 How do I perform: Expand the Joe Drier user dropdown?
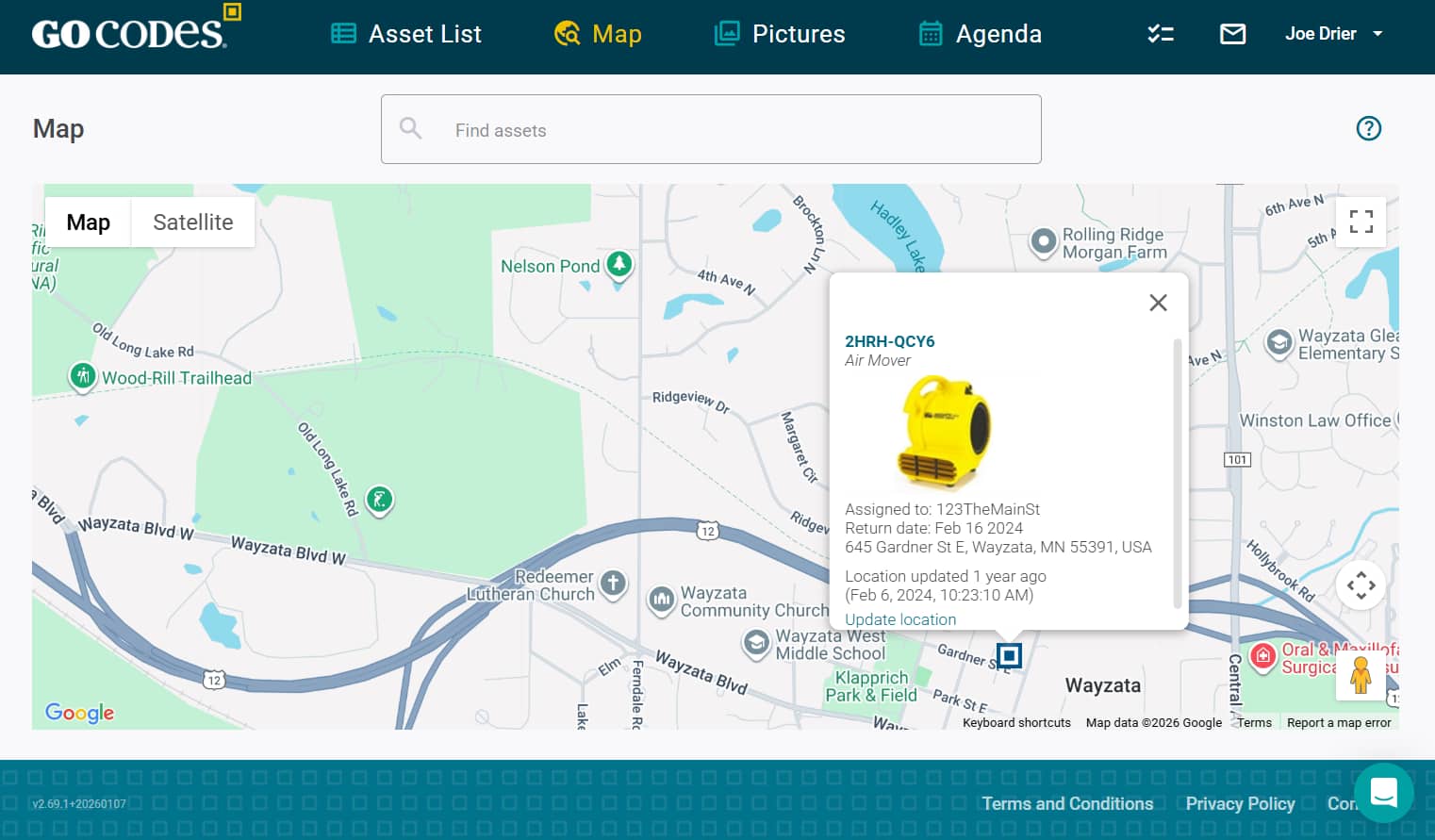1333,34
